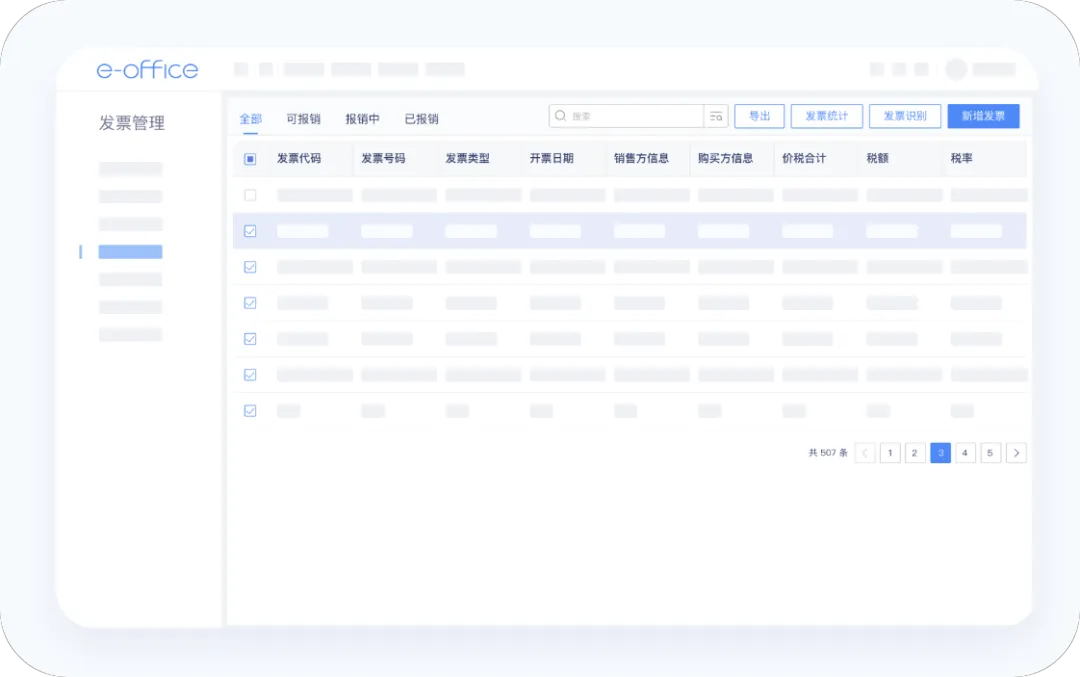Uncheck the last row checkbox
1080x677 pixels.
pos(250,411)
